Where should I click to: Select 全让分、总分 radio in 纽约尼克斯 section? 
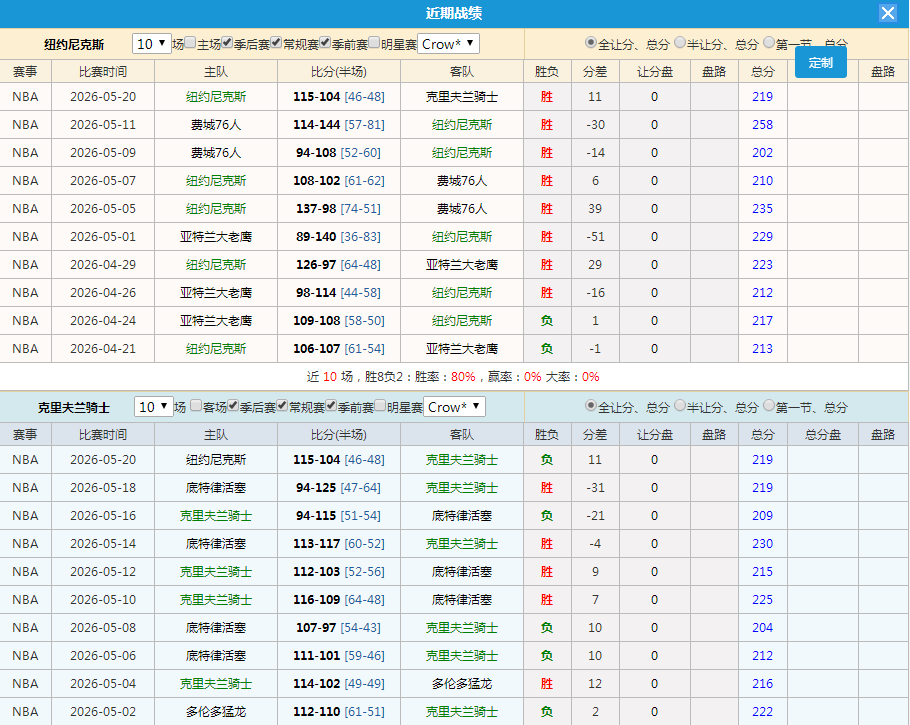590,42
